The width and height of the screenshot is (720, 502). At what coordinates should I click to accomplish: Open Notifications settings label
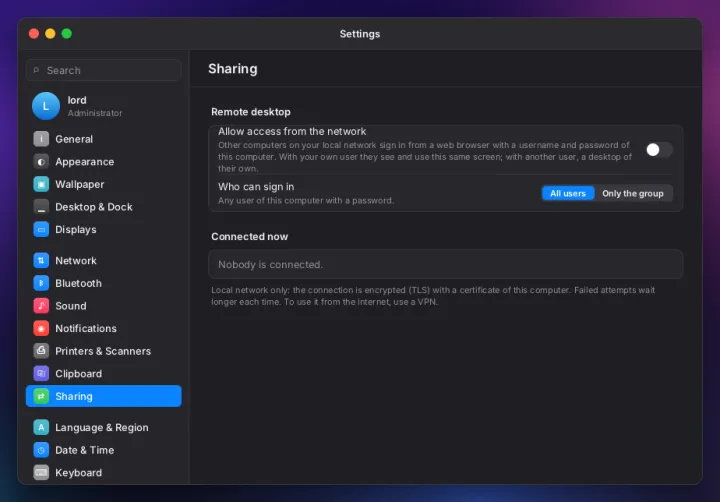pos(86,328)
